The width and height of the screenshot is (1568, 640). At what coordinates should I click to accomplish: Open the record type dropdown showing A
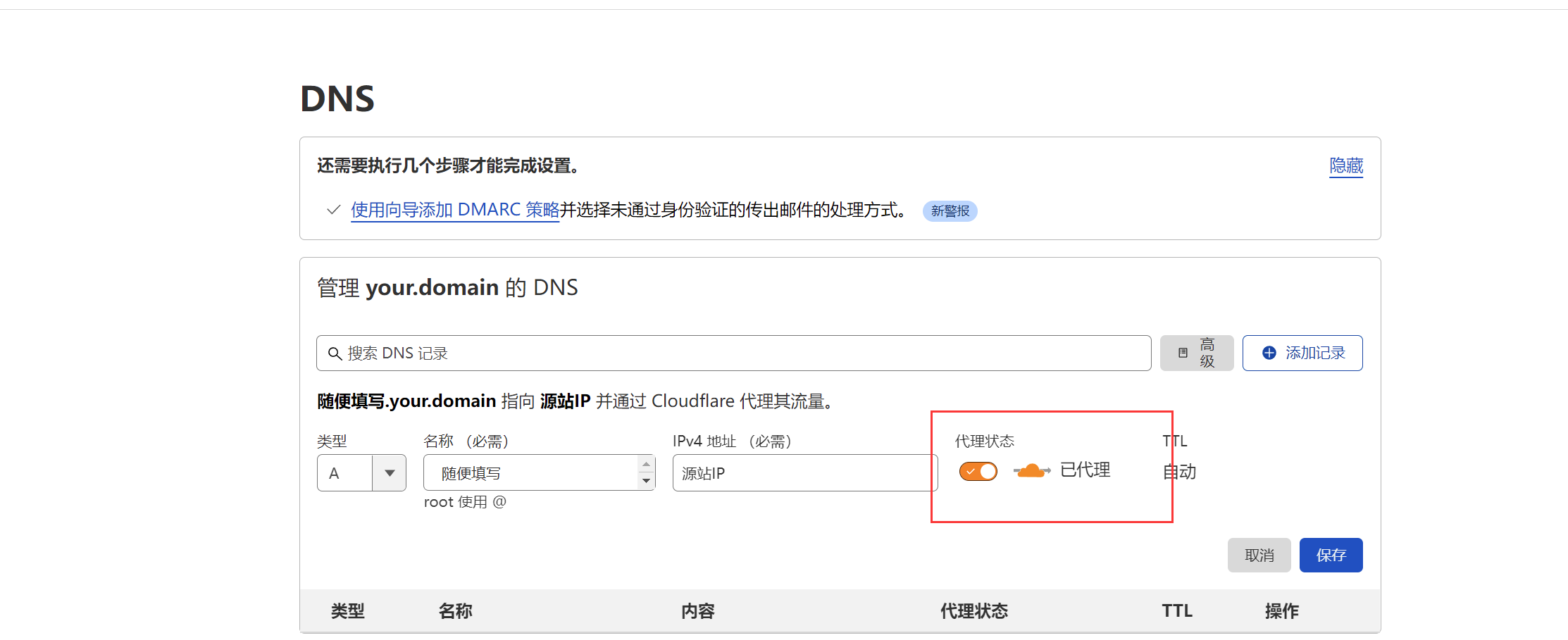[388, 472]
